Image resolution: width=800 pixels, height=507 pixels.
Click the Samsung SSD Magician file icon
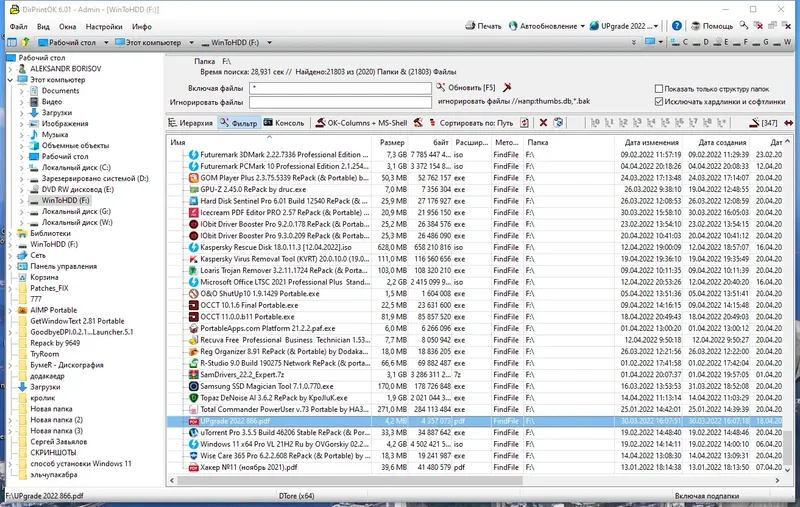click(193, 386)
